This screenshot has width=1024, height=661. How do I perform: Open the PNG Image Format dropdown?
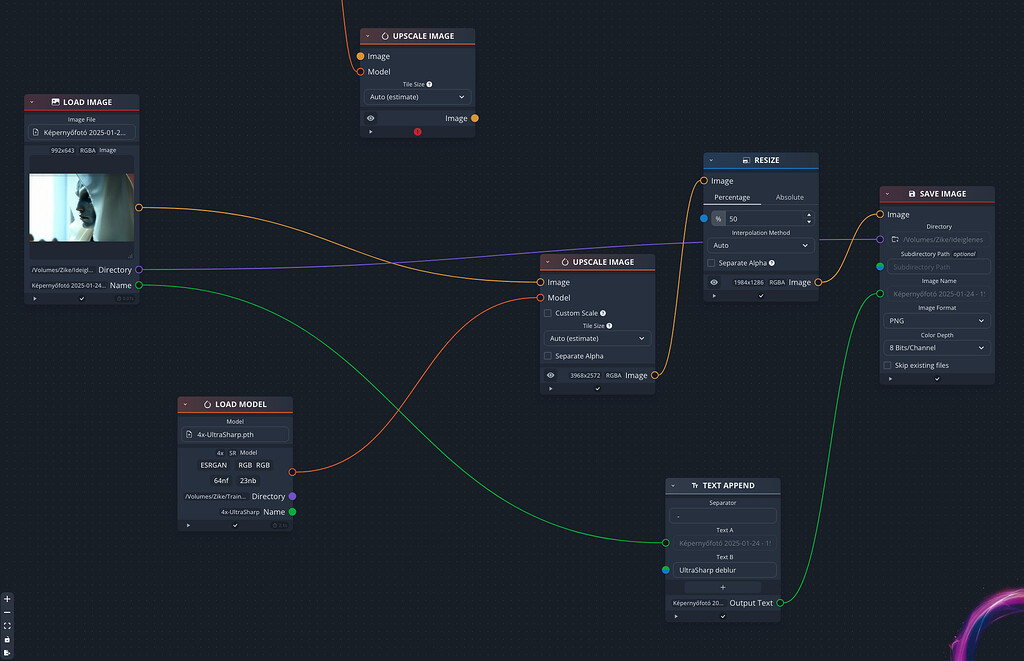coord(937,321)
